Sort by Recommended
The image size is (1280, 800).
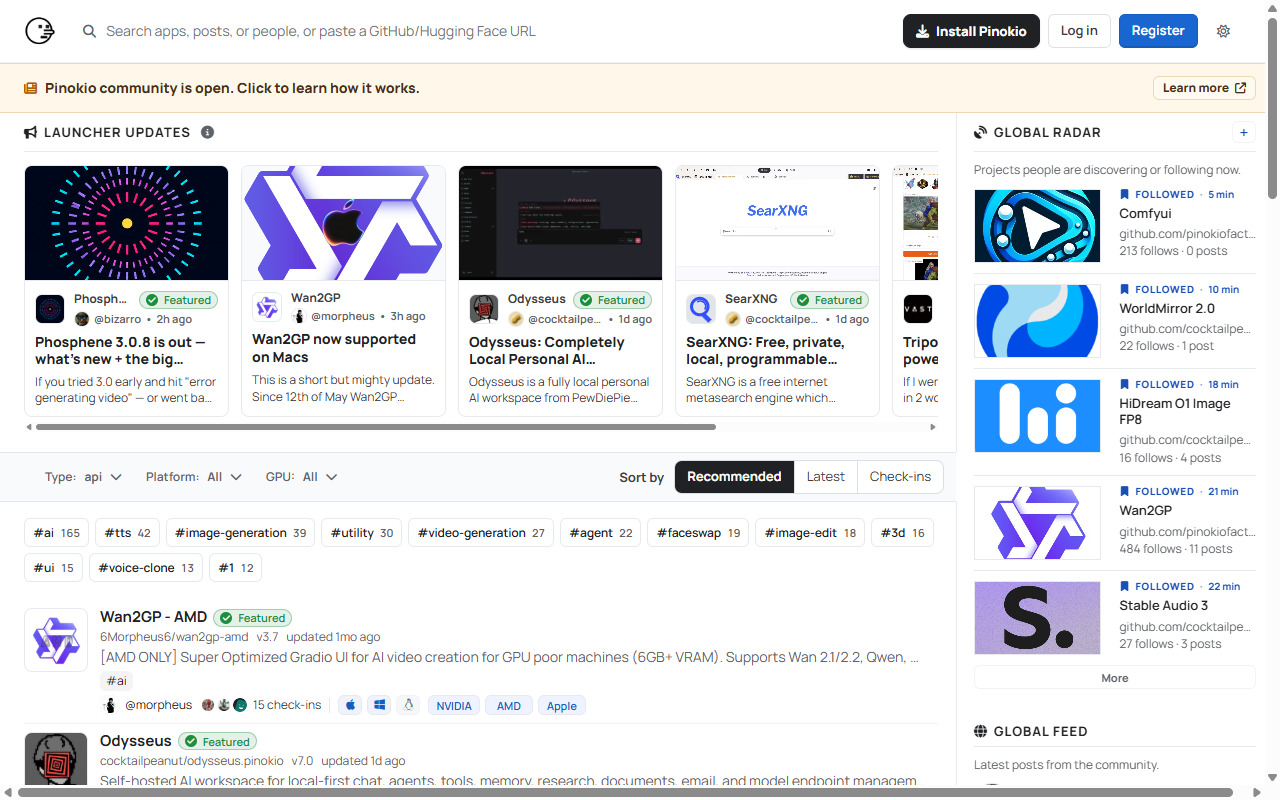tap(734, 477)
